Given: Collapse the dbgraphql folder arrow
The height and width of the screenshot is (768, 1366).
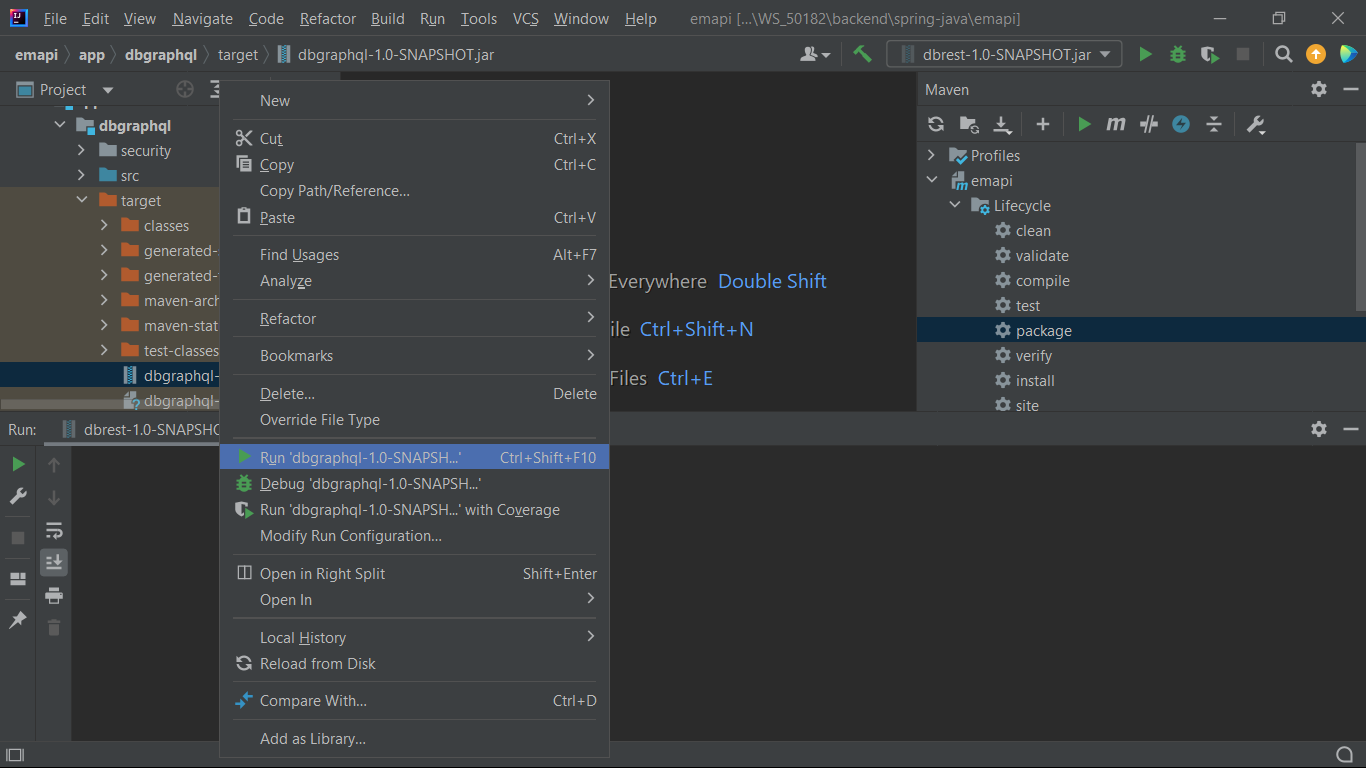Looking at the screenshot, I should (60, 126).
